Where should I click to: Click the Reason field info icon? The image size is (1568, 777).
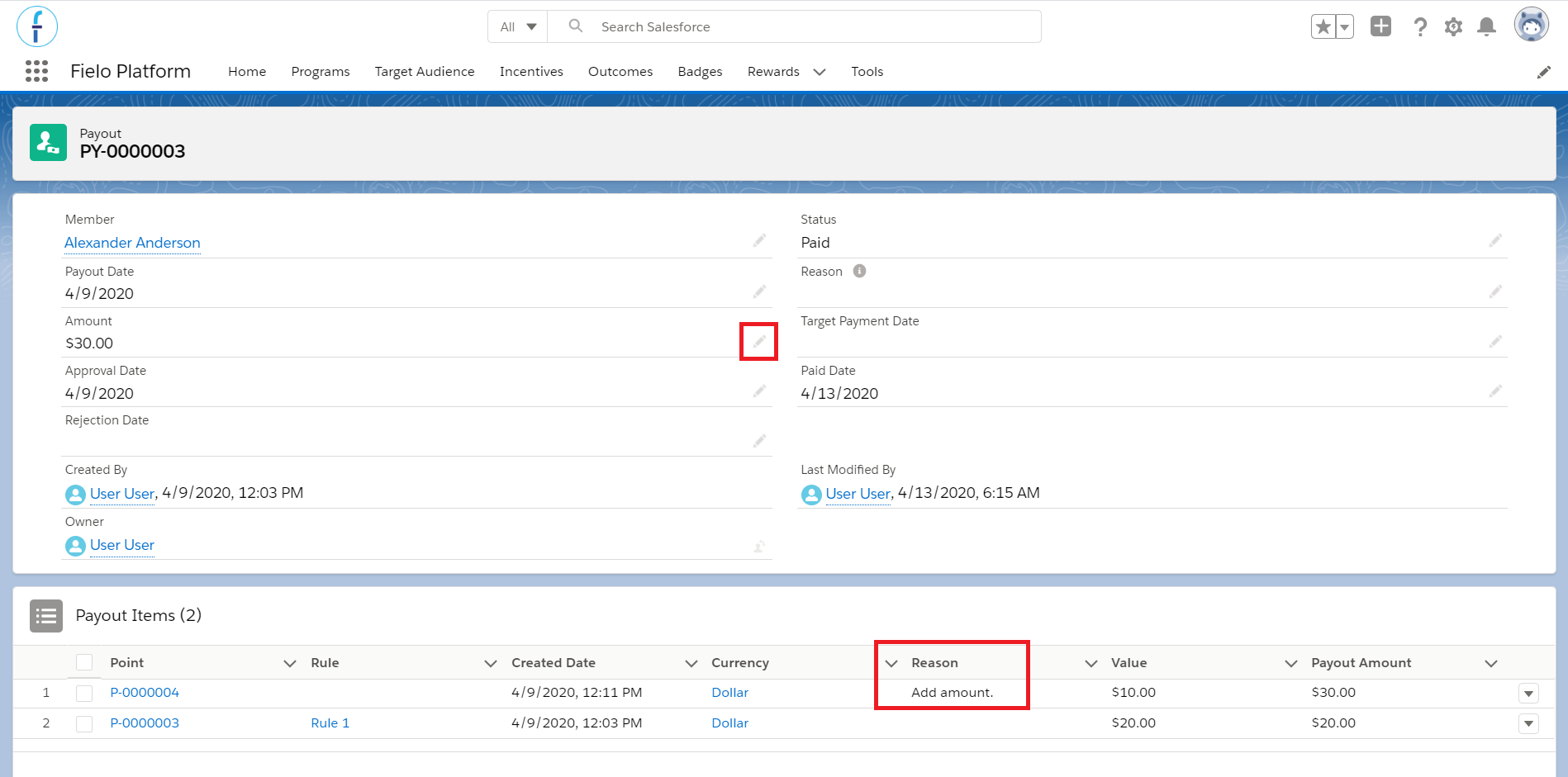click(859, 271)
